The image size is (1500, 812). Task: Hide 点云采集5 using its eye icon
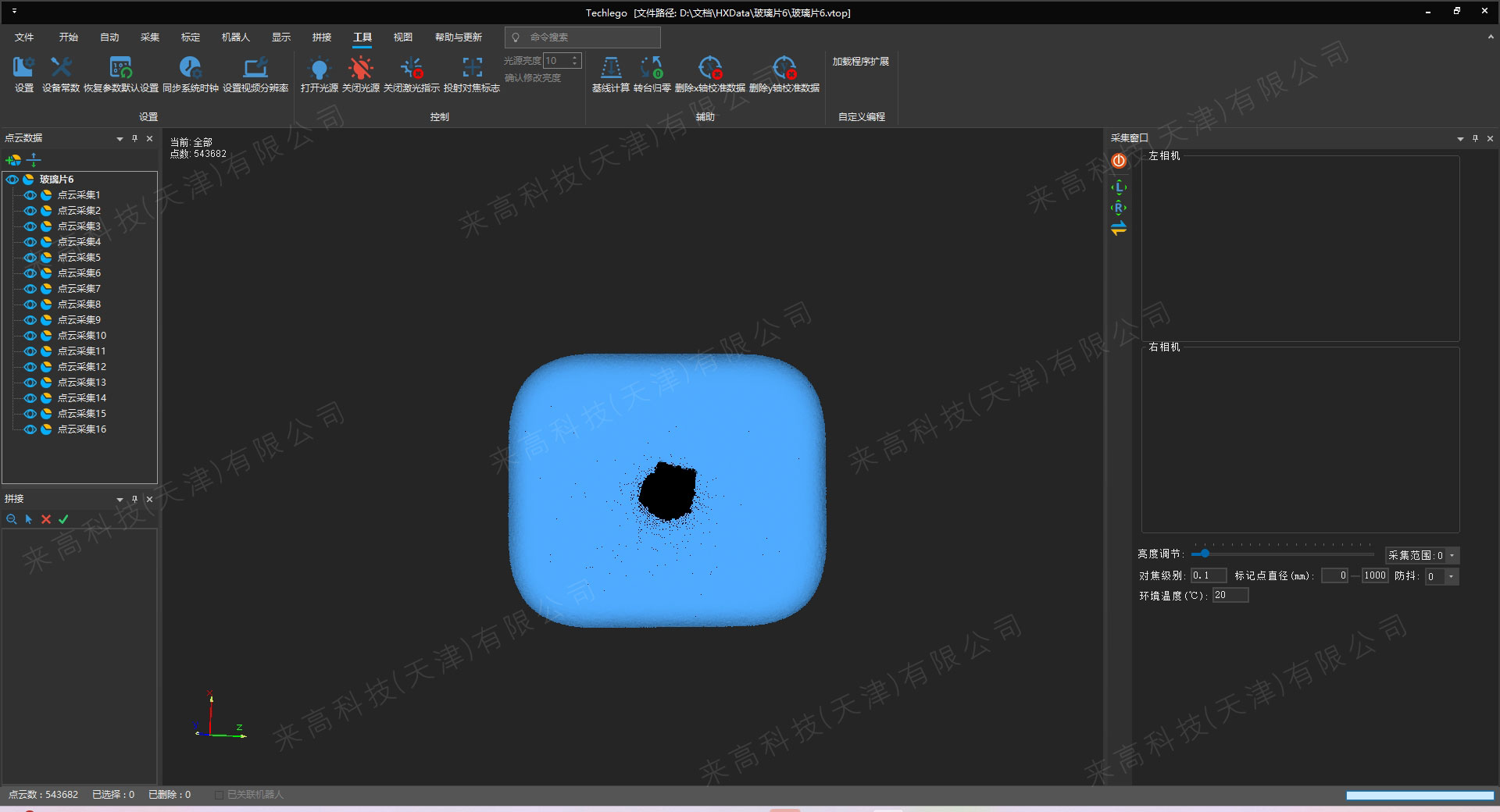(x=30, y=258)
